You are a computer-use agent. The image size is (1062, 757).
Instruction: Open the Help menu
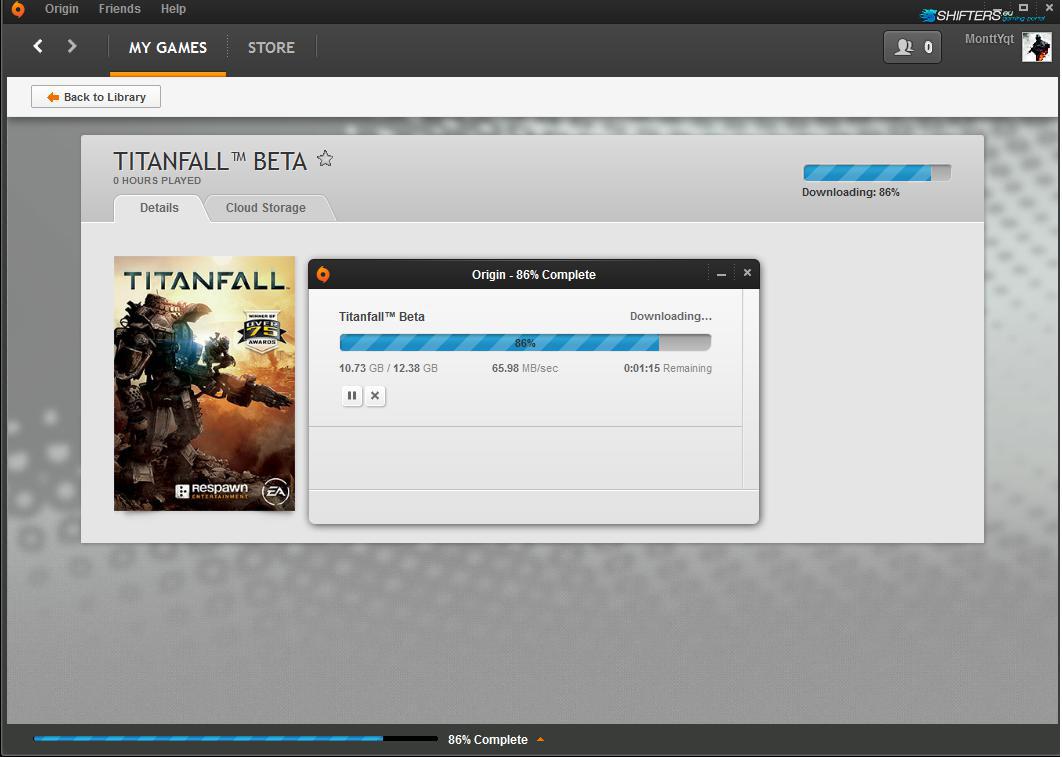(173, 9)
